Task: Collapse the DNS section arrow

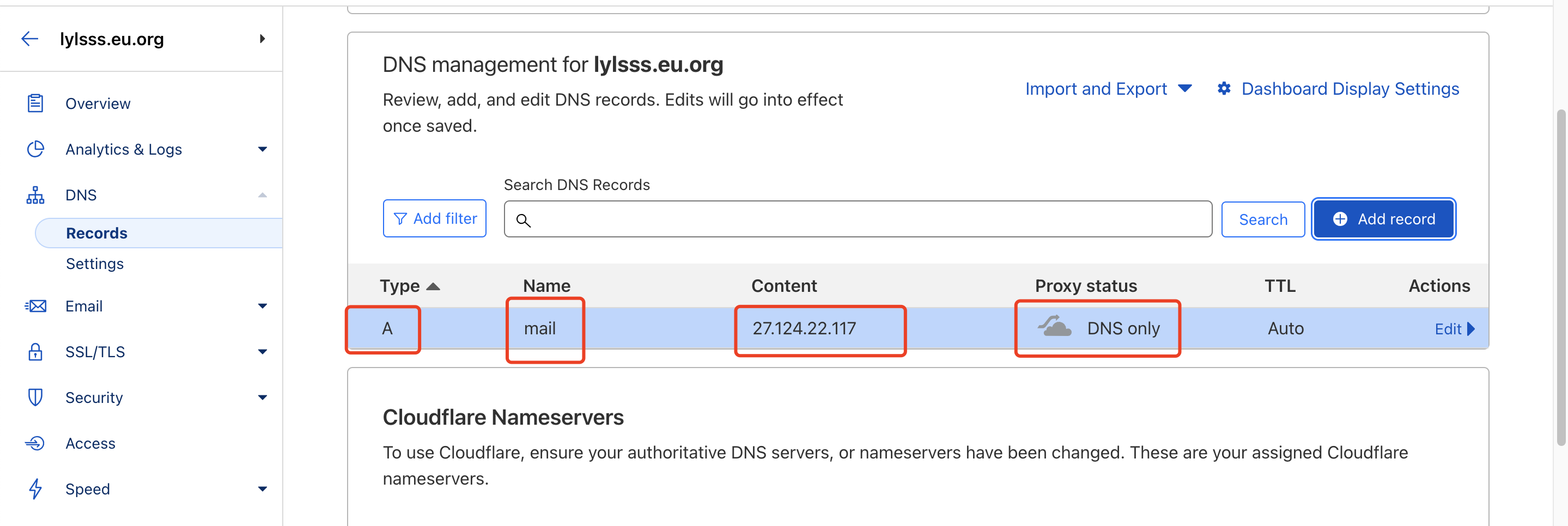Action: [263, 195]
